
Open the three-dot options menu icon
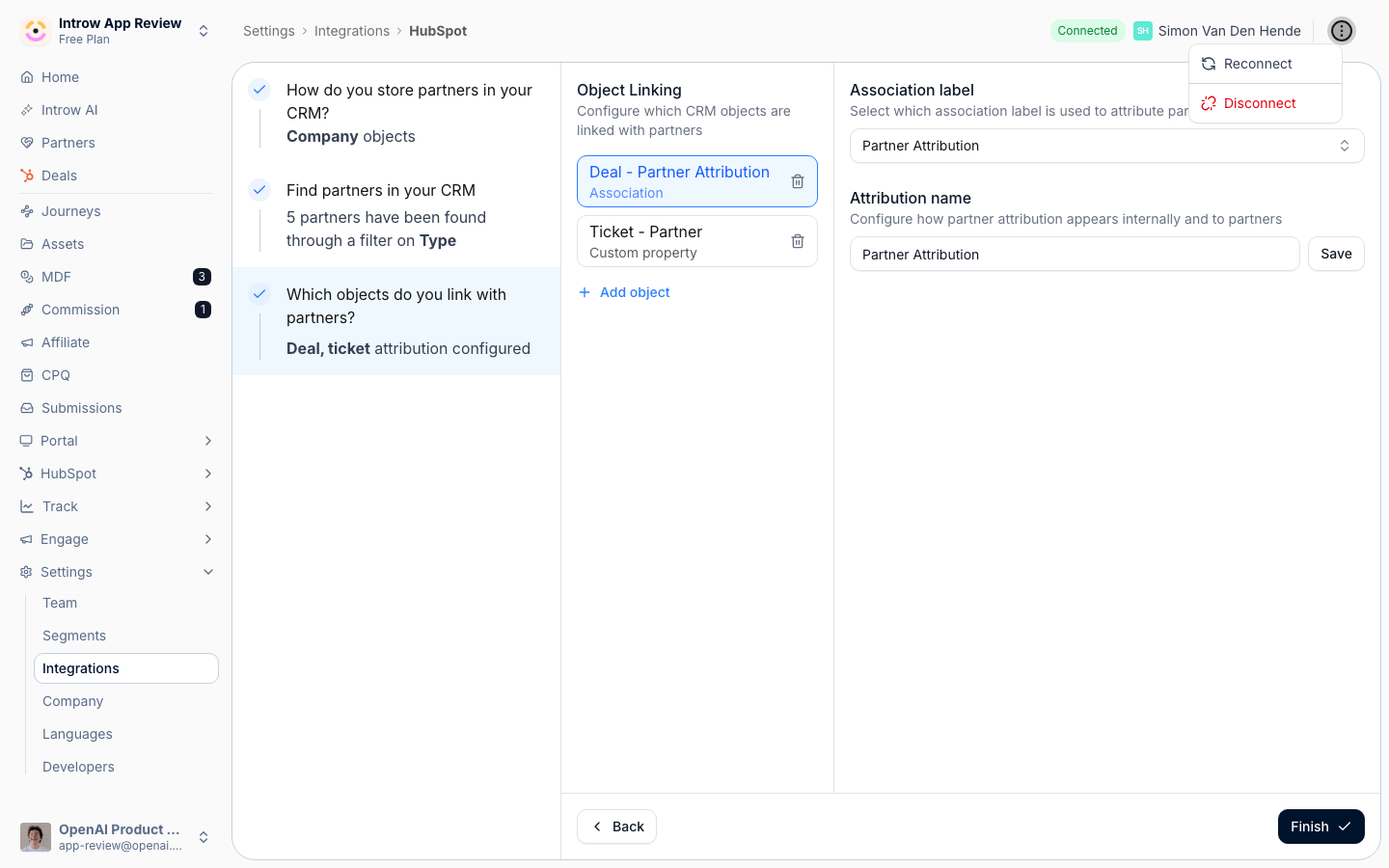tap(1342, 31)
